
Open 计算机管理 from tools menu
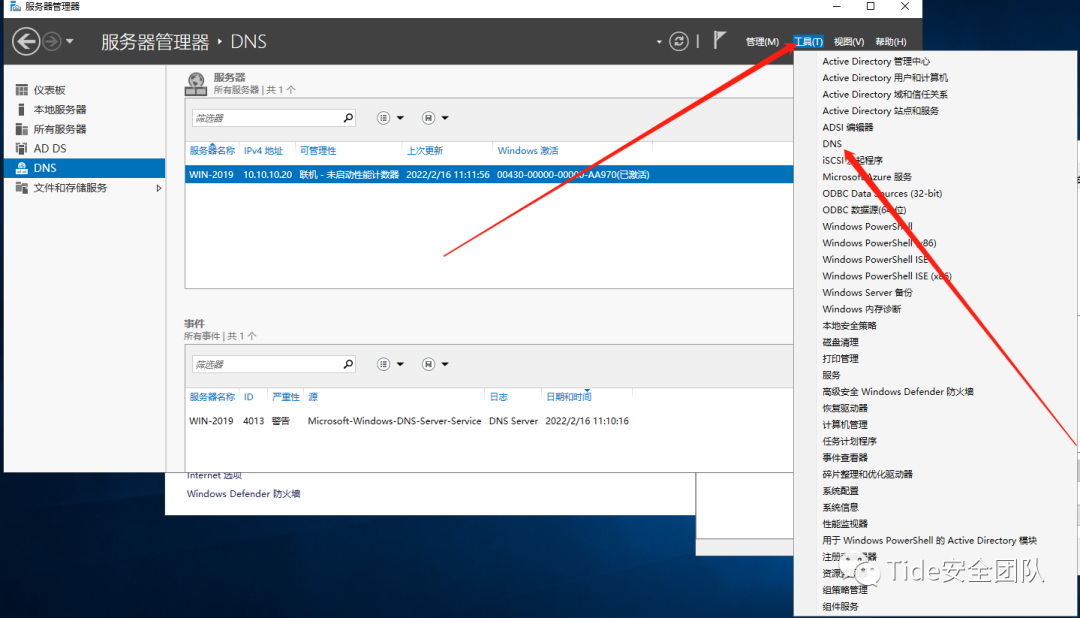pos(844,425)
